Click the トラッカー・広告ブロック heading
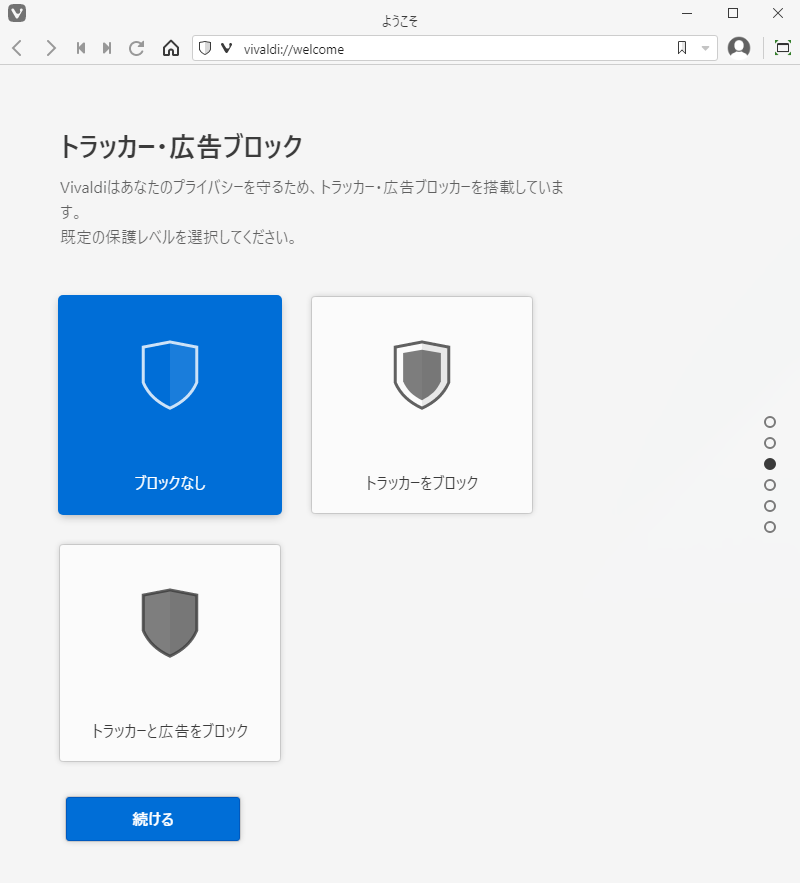800x883 pixels. click(181, 146)
